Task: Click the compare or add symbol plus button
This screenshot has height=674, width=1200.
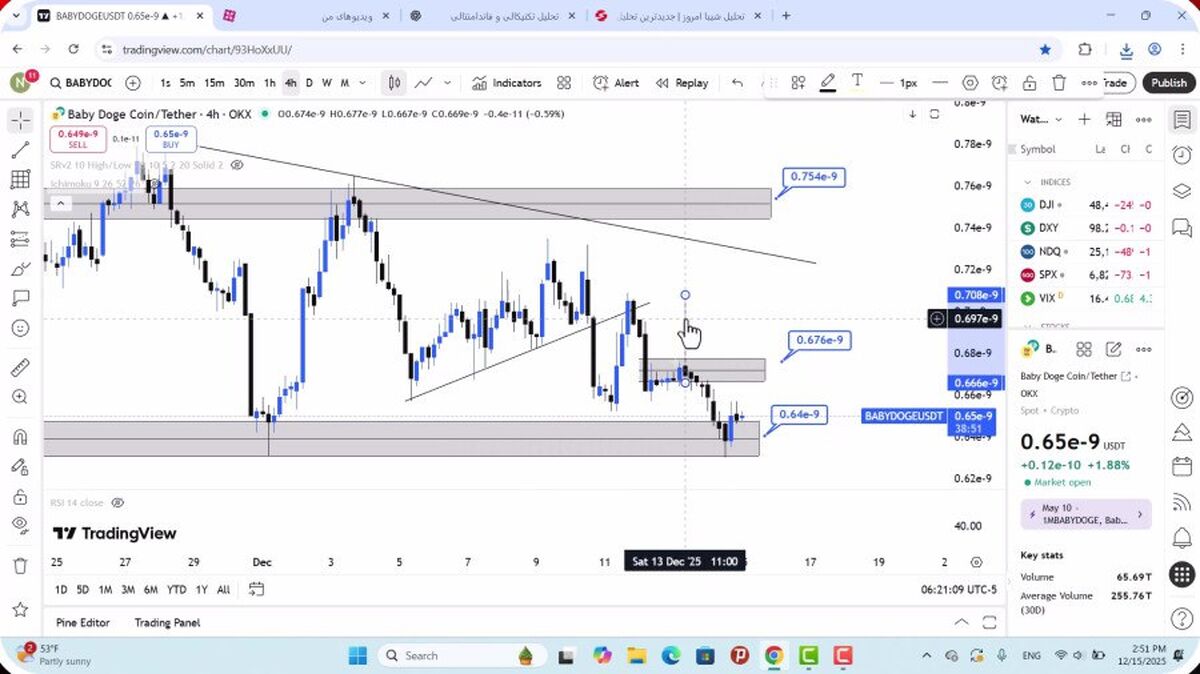Action: click(133, 83)
